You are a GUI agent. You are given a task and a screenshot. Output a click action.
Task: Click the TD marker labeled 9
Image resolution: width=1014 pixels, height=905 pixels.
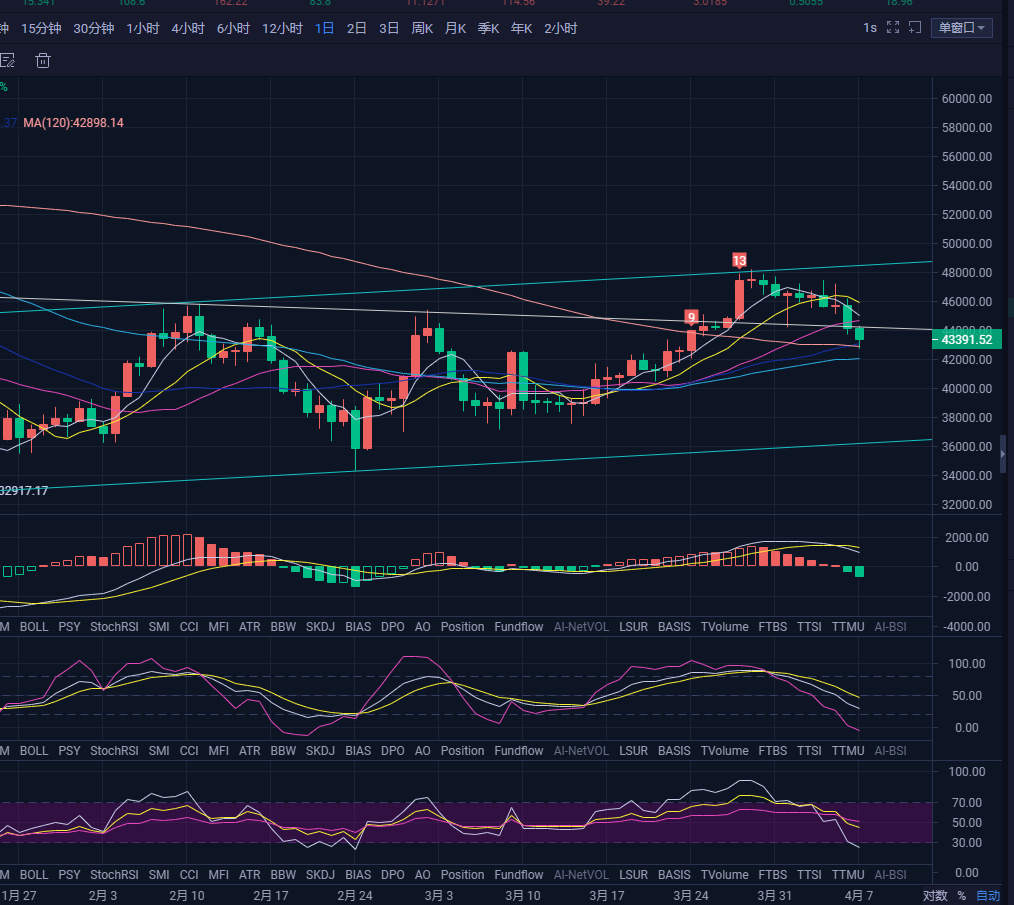[x=691, y=317]
